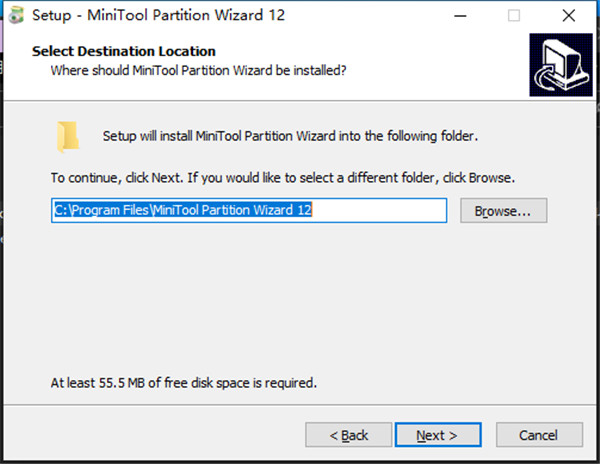Click the 'Select Destination Location' heading

124,51
